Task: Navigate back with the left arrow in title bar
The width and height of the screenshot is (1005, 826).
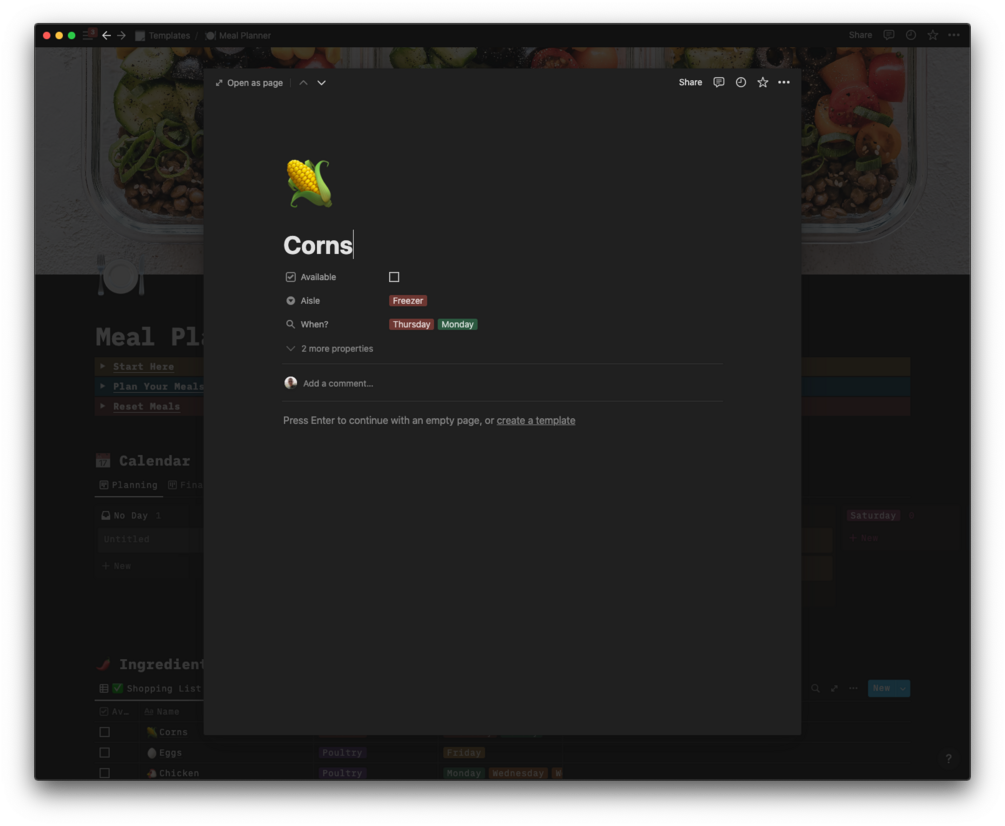Action: coord(106,35)
